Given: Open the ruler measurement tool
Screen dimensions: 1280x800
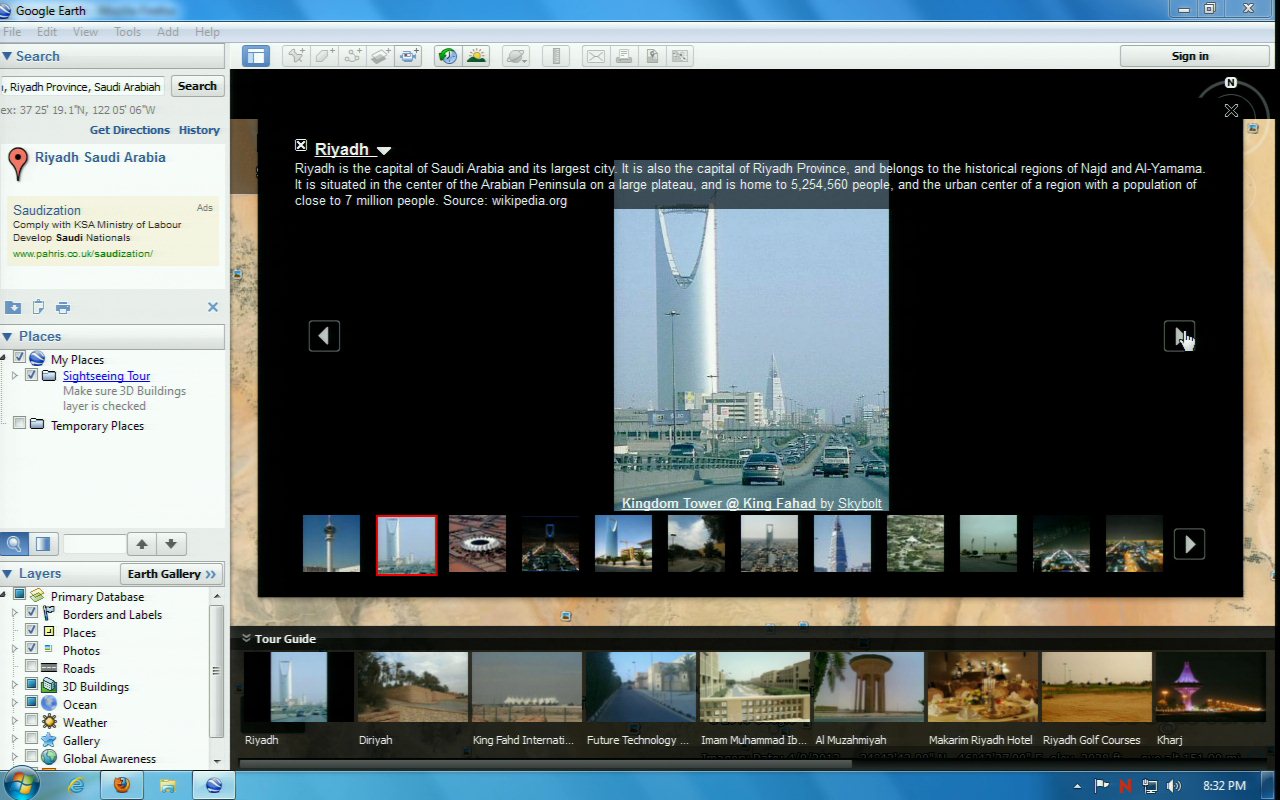Looking at the screenshot, I should coord(558,56).
